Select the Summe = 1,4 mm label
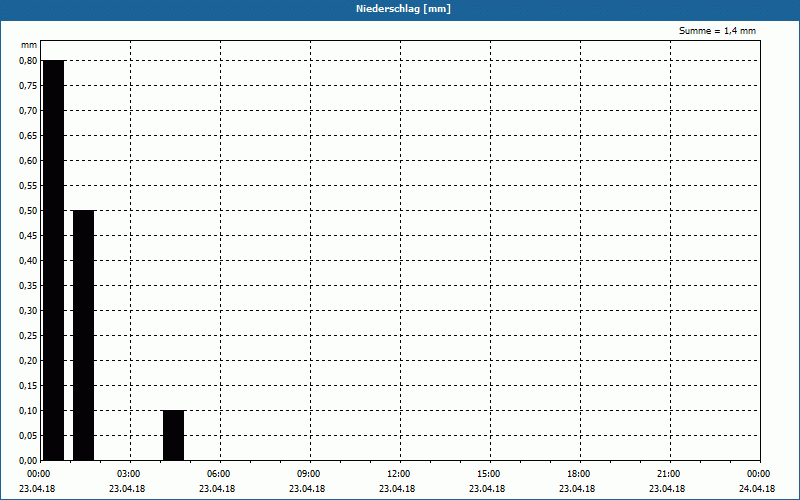Viewport: 800px width, 500px height. [717, 31]
